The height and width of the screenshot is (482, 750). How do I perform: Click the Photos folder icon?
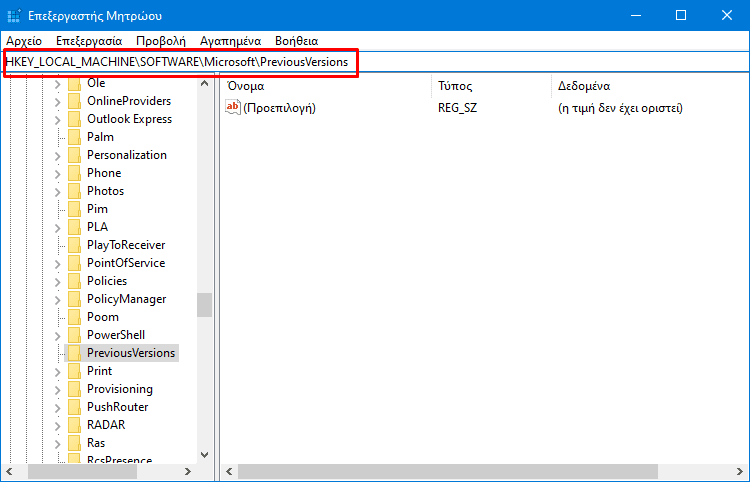(x=74, y=191)
